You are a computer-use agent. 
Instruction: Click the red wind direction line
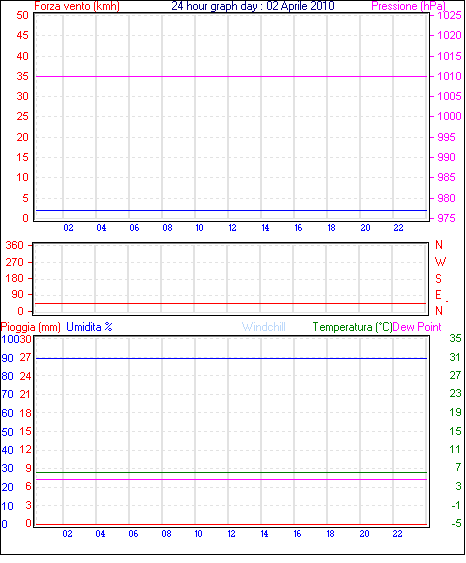tap(230, 304)
